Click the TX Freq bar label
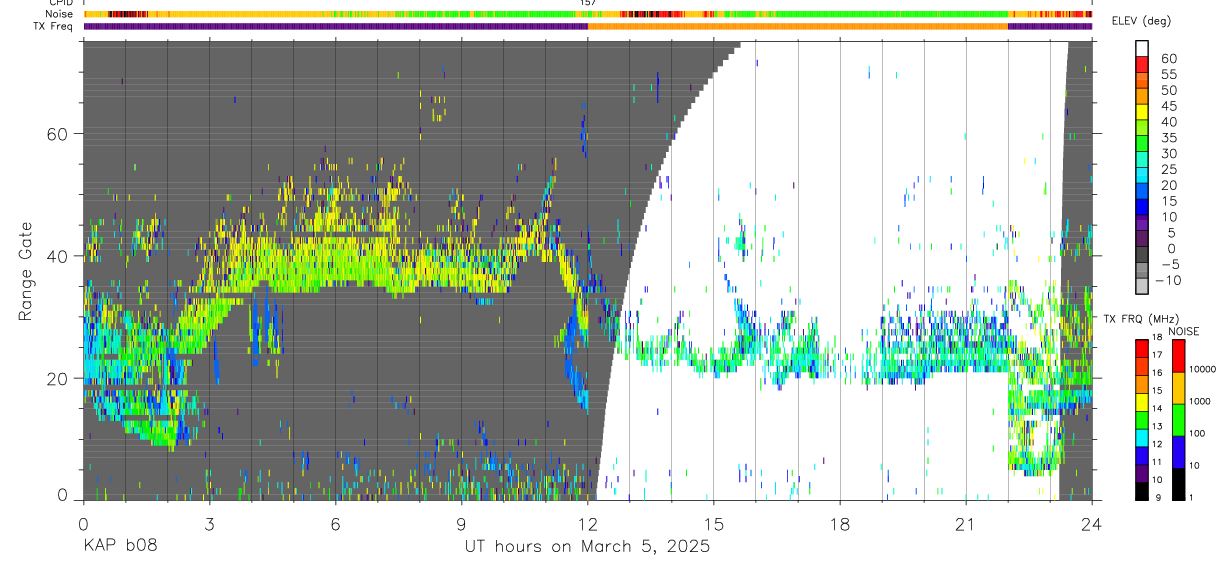Screen dimensions: 1228x567 (x=52, y=26)
